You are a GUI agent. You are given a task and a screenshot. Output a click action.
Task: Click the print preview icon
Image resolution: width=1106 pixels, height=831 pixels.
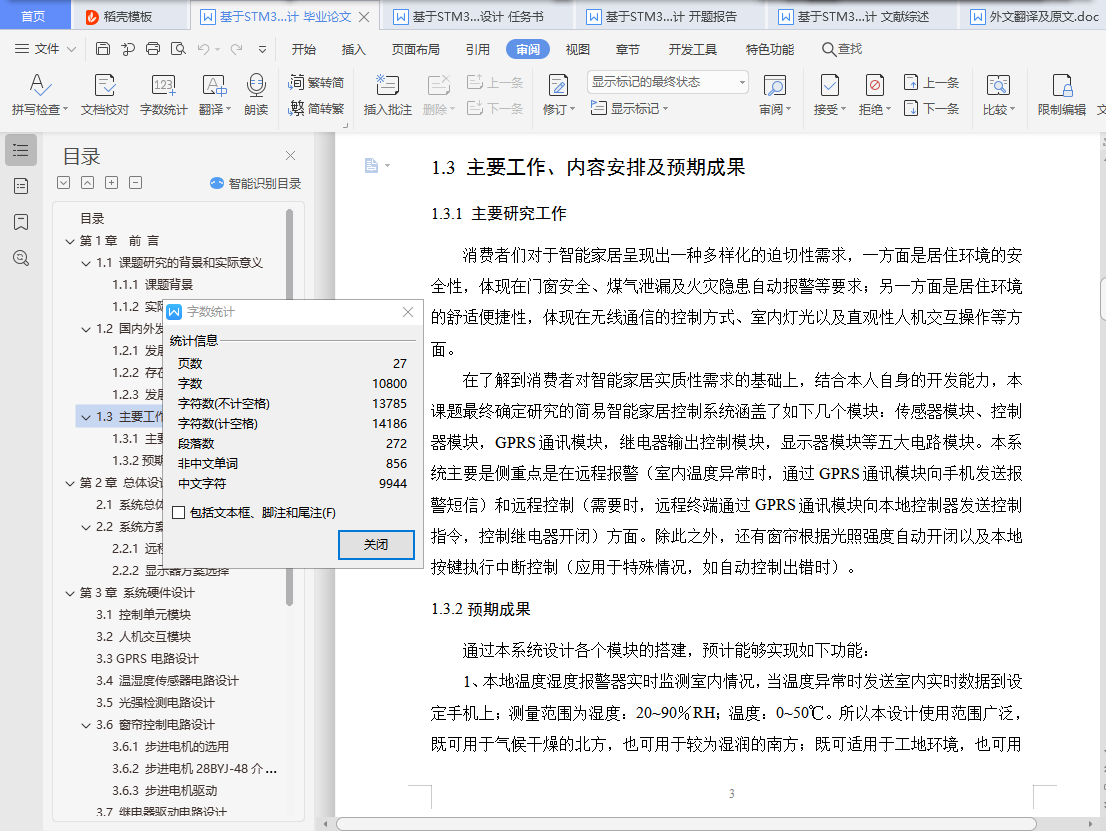(178, 49)
